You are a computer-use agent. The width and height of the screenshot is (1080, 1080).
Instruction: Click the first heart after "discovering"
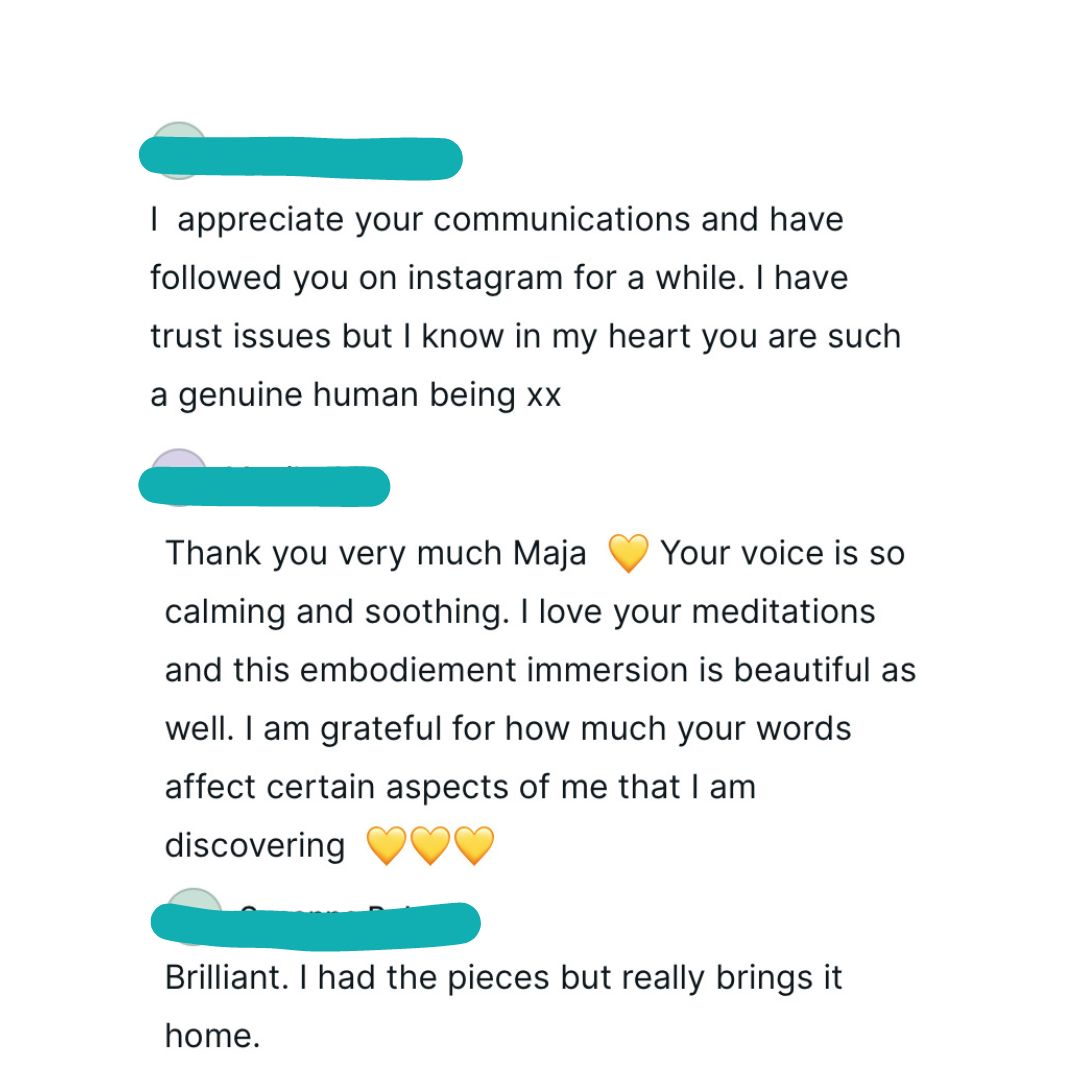point(387,846)
